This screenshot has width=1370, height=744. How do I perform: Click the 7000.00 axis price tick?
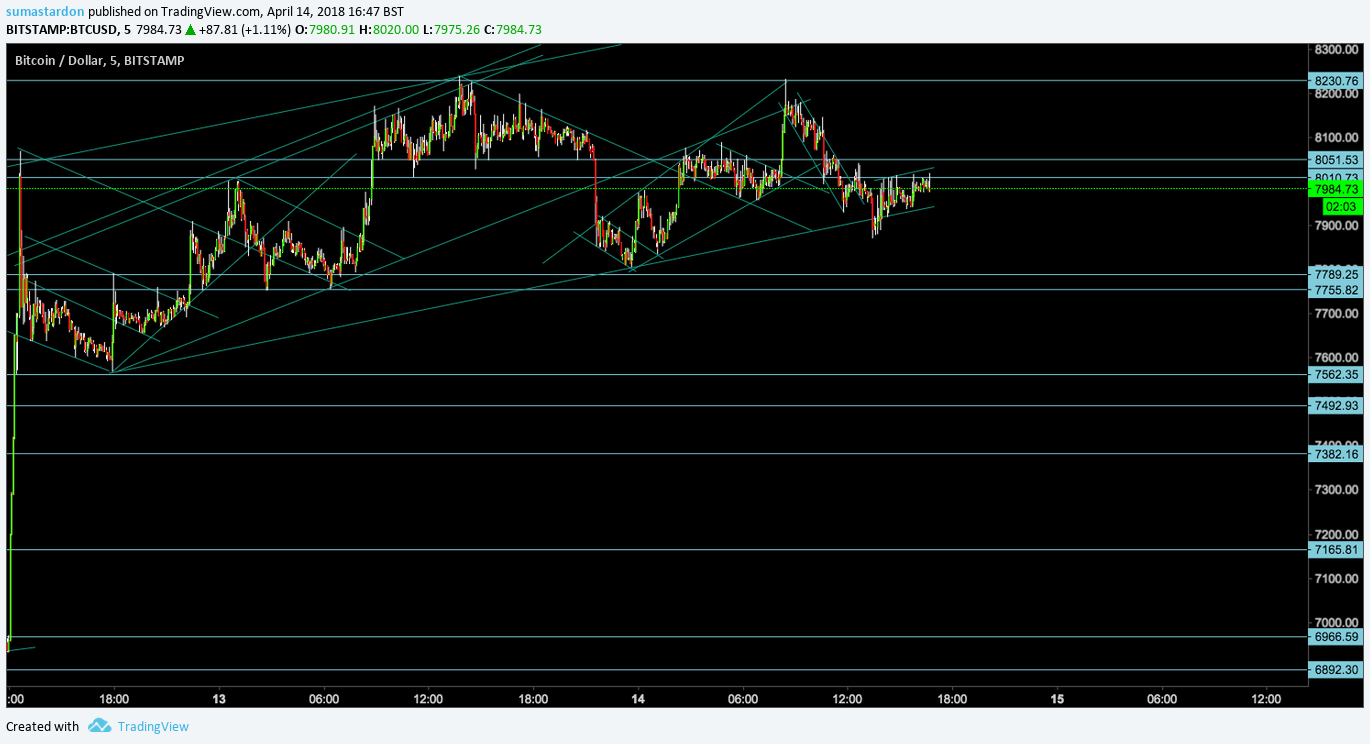pyautogui.click(x=1337, y=621)
